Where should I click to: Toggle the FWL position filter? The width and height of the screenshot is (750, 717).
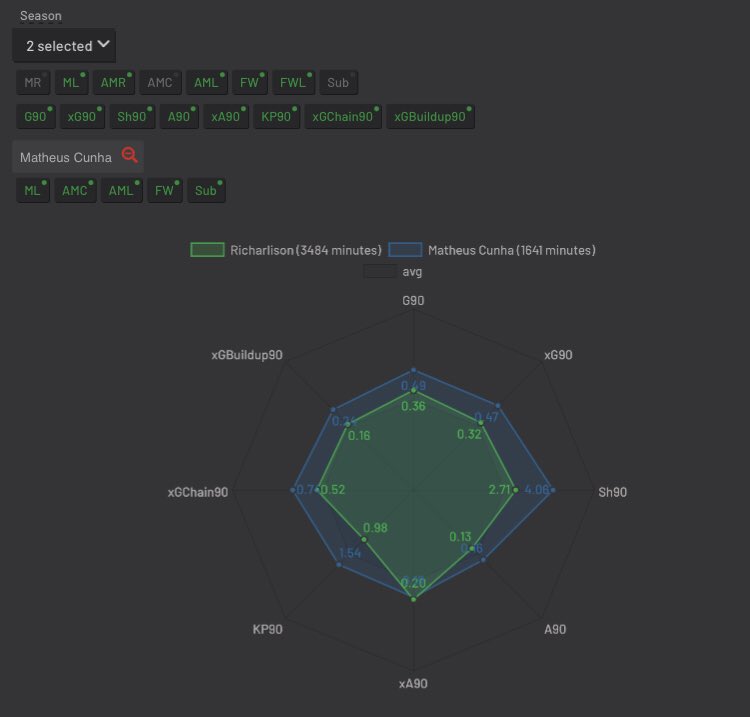(x=293, y=82)
